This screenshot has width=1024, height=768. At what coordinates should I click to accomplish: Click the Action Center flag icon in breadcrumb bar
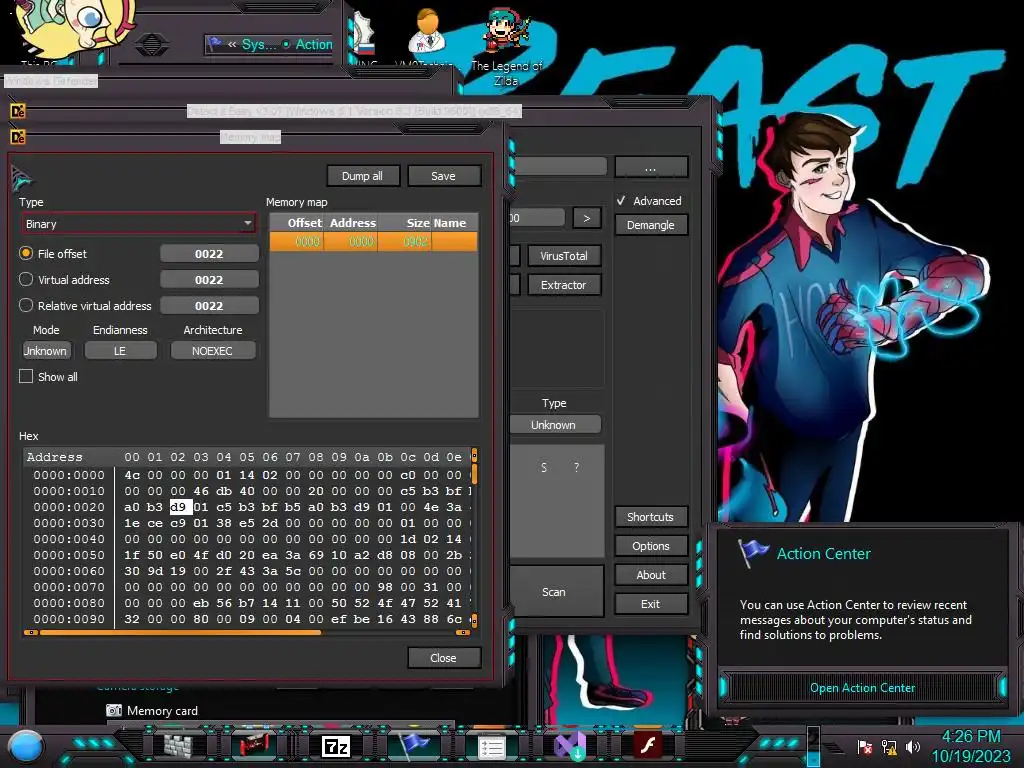point(214,44)
